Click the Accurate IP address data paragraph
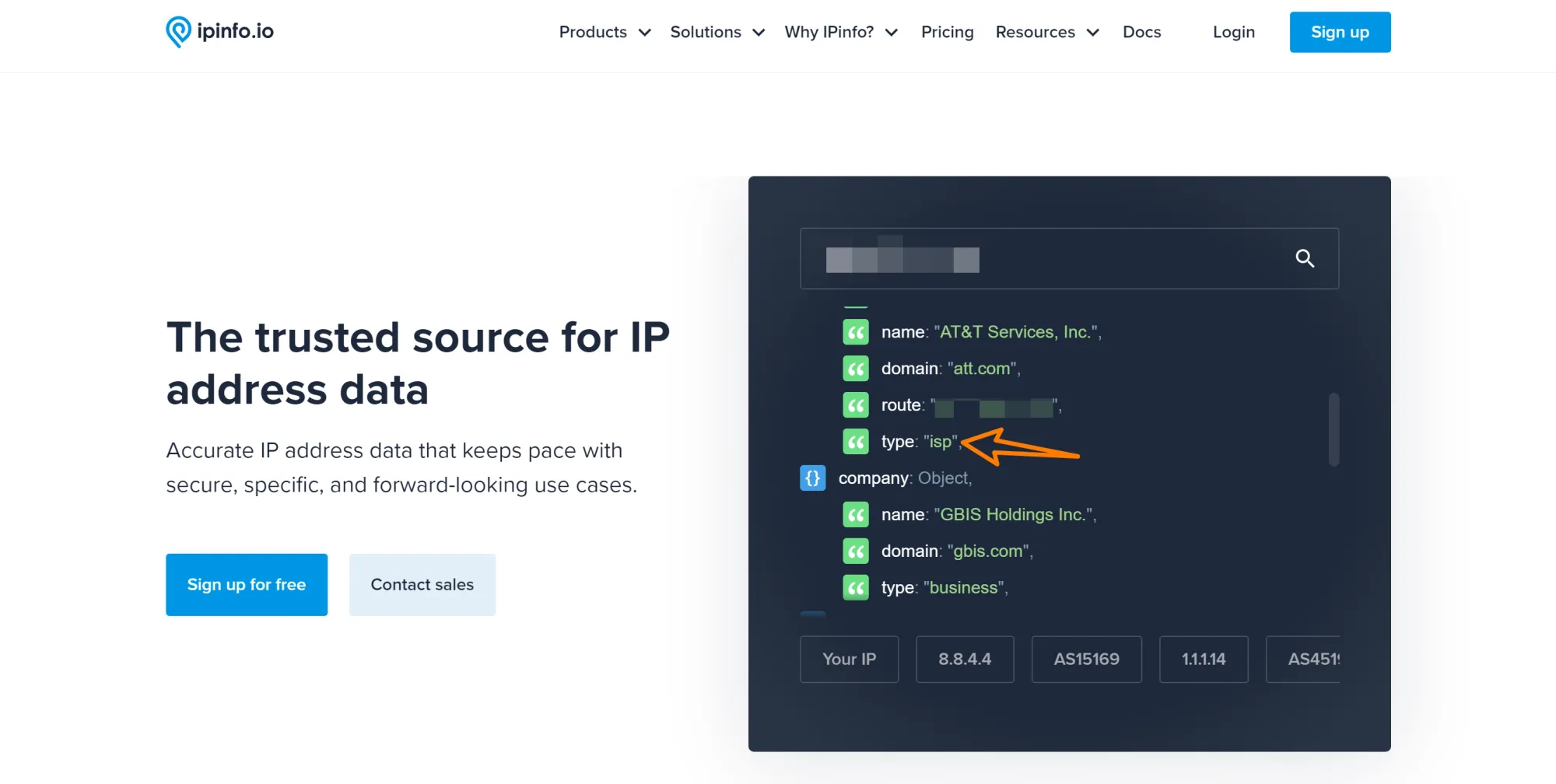The height and width of the screenshot is (784, 1556). (x=401, y=467)
